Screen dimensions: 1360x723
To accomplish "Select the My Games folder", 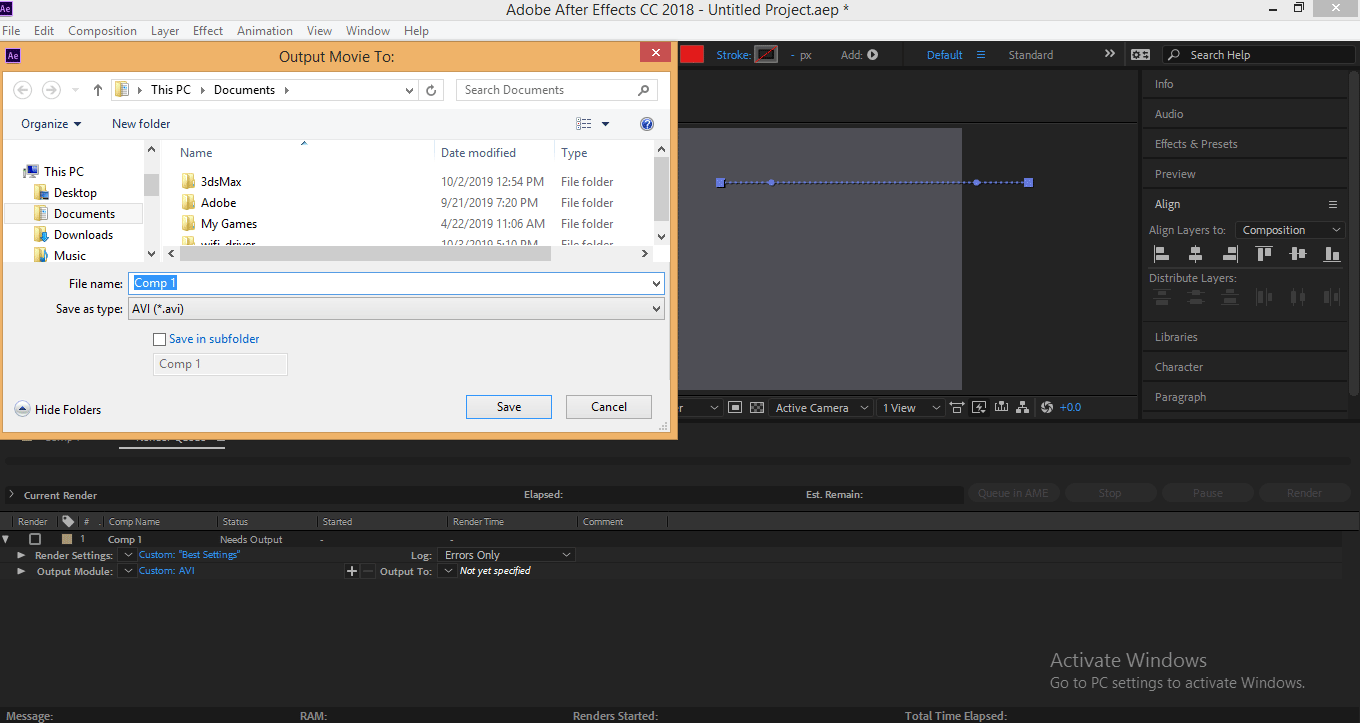I will [x=229, y=224].
